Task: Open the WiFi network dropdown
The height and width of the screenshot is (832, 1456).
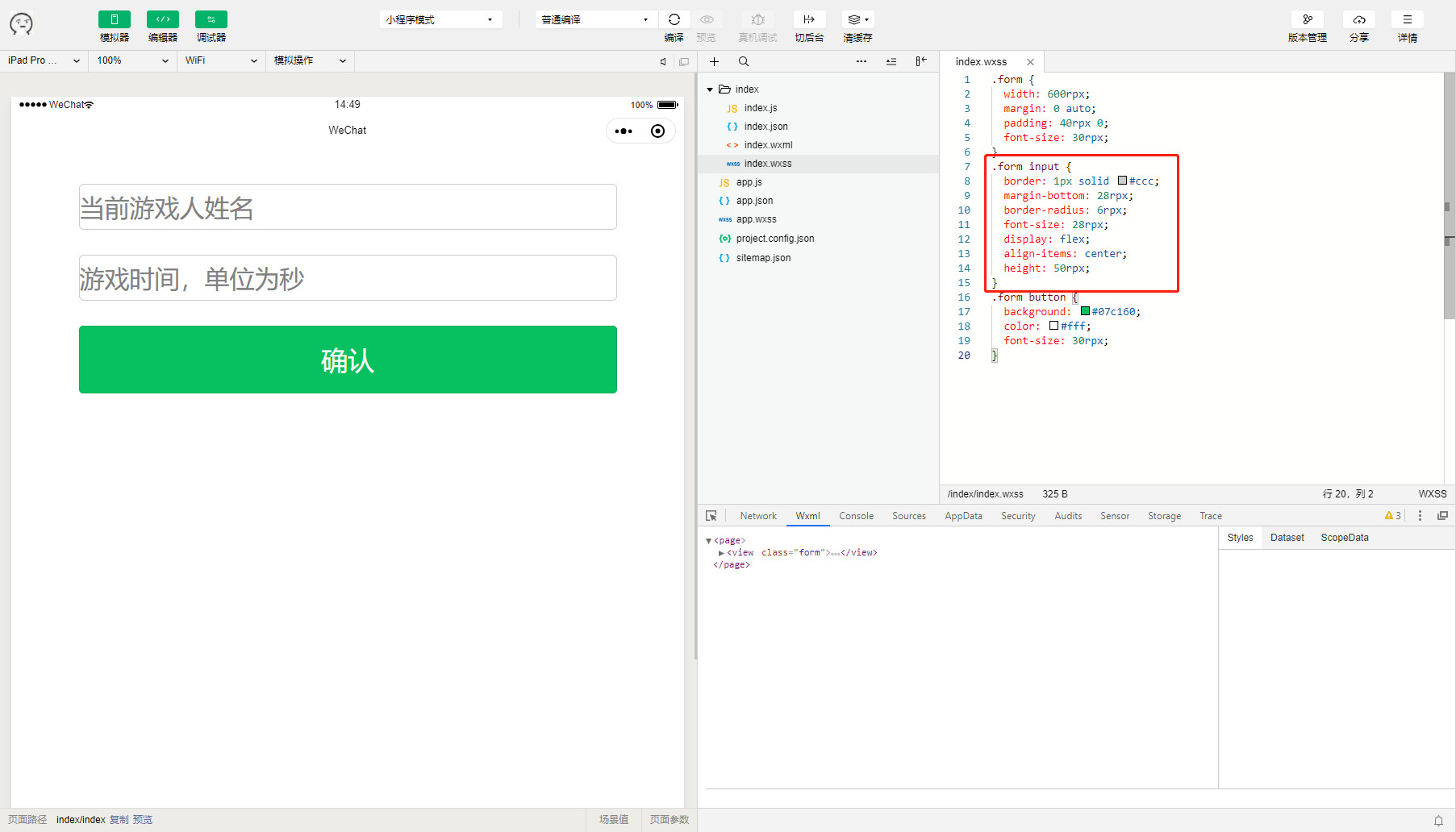Action: (220, 60)
